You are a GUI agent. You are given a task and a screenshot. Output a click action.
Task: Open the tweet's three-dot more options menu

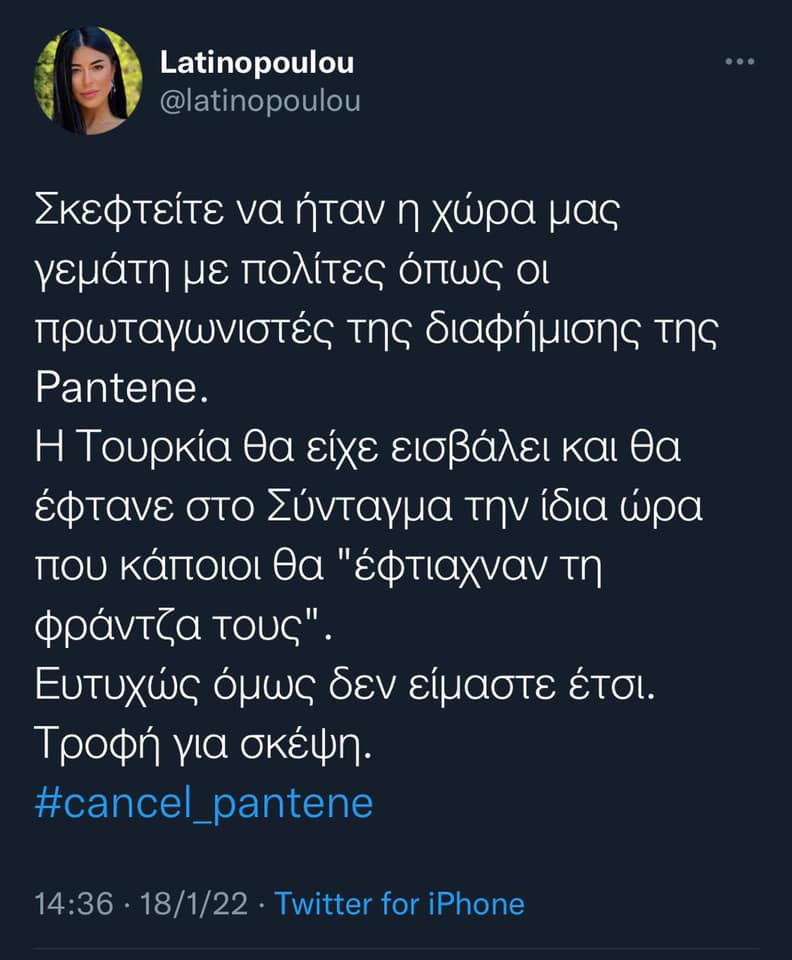coord(739,62)
